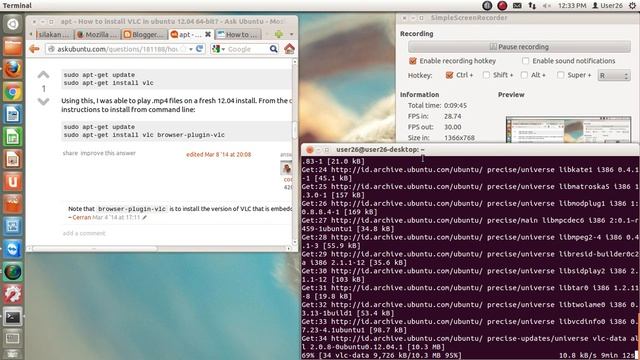Open TeamViewer from the launcher

coord(13,249)
